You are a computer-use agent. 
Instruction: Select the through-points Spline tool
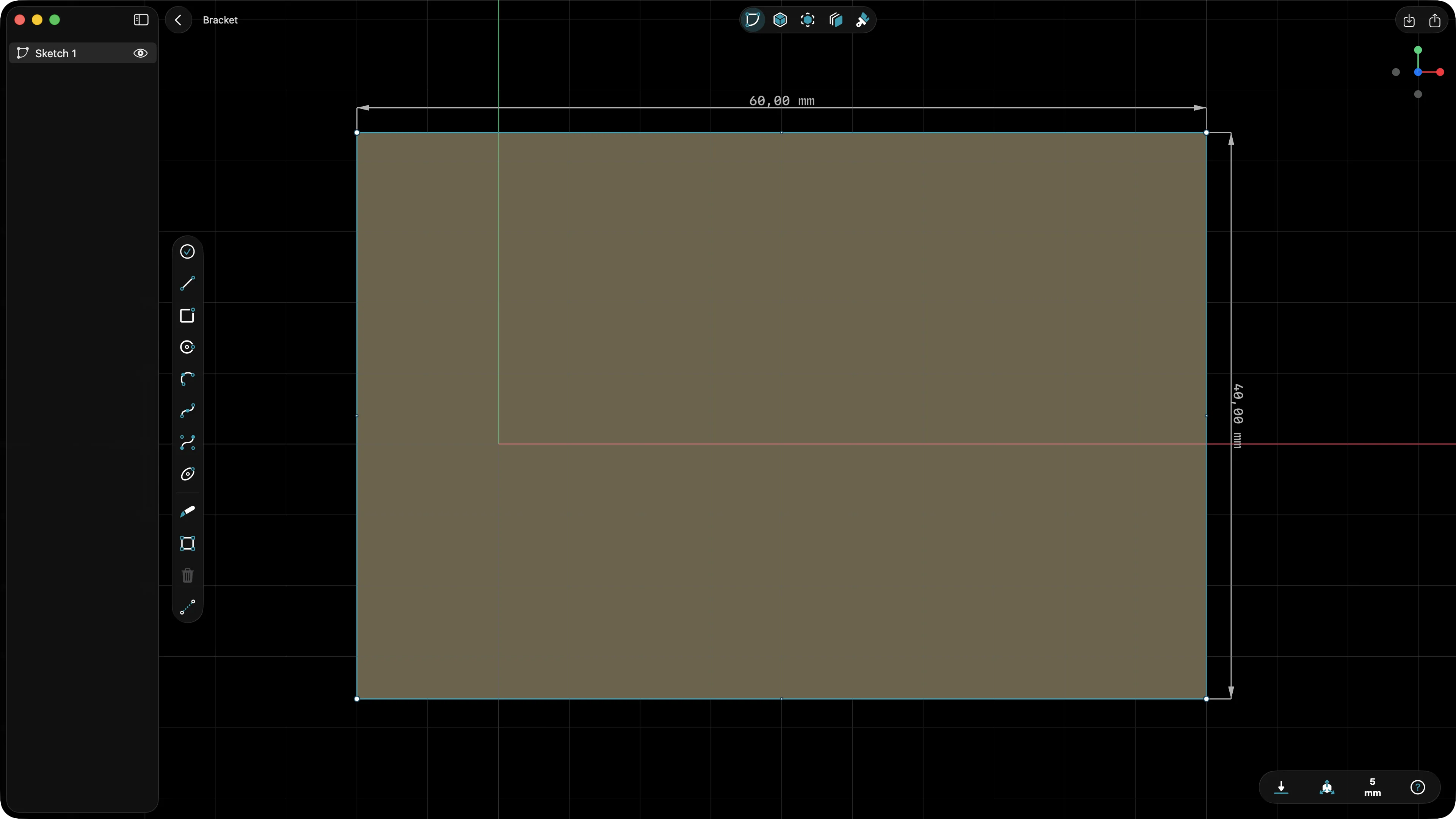pos(187,410)
